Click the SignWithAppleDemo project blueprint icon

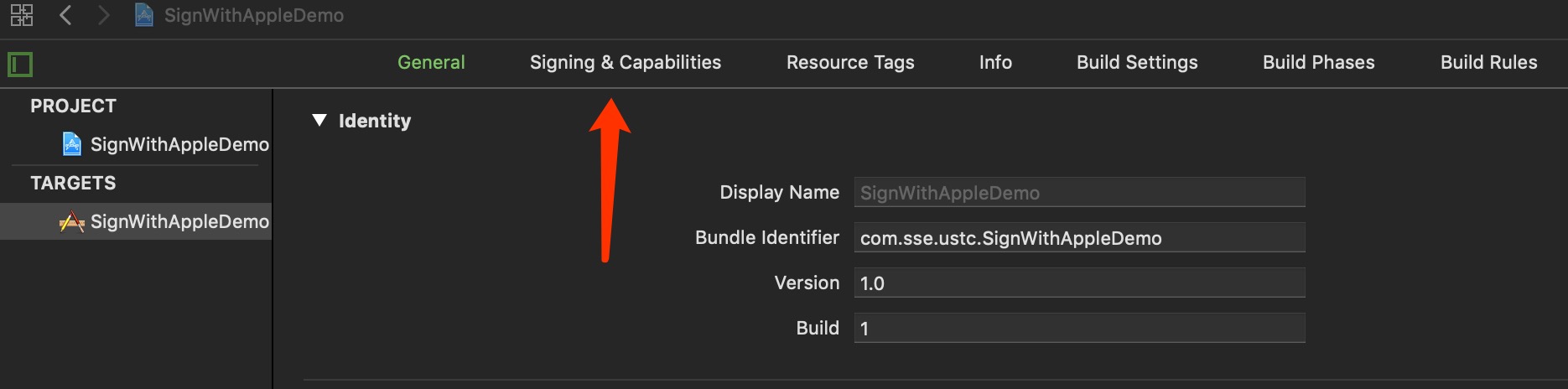[x=72, y=144]
